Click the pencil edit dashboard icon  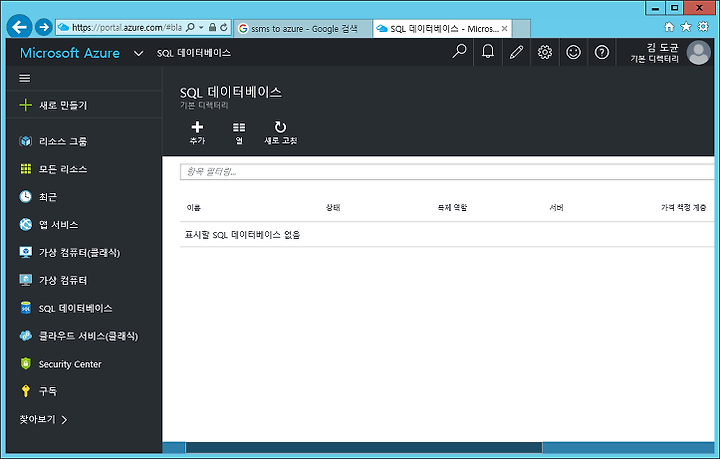(516, 51)
